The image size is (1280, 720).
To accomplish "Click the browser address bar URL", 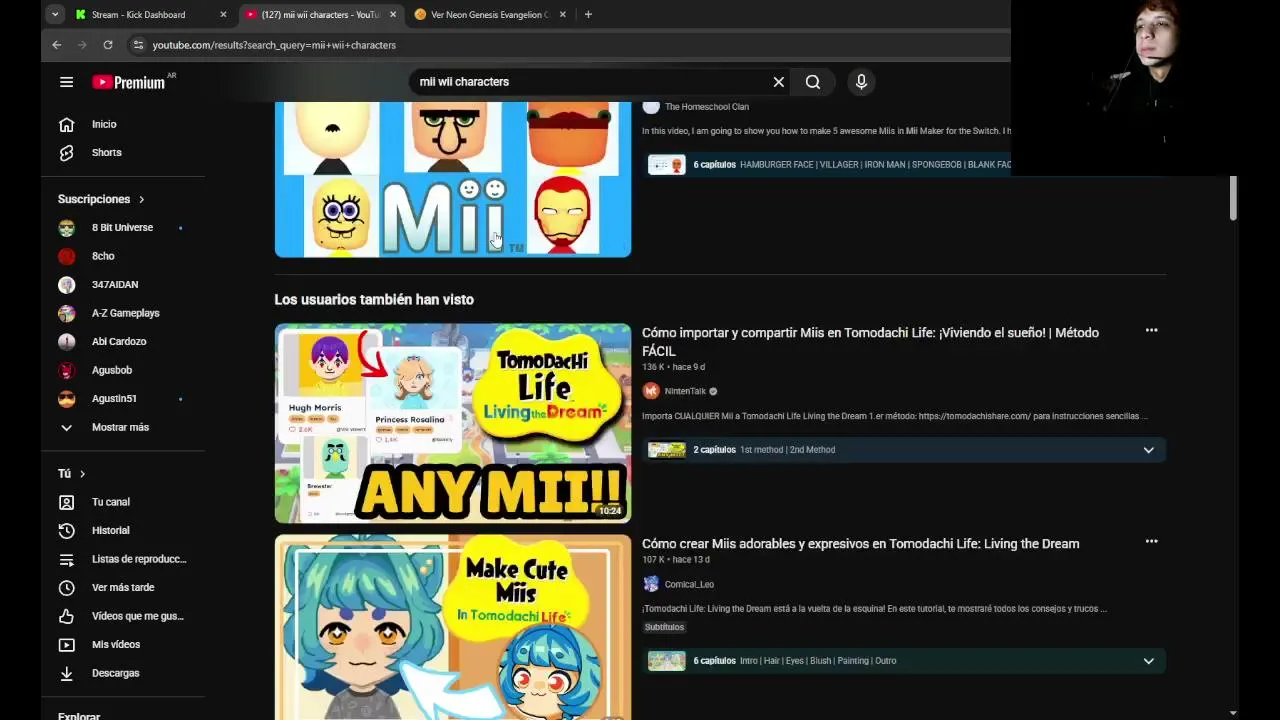I will (274, 45).
